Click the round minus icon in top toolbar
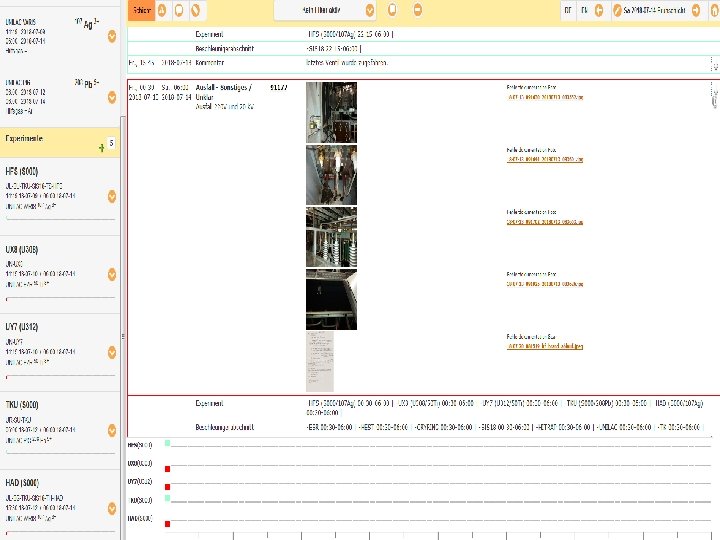The image size is (720, 540). point(417,10)
